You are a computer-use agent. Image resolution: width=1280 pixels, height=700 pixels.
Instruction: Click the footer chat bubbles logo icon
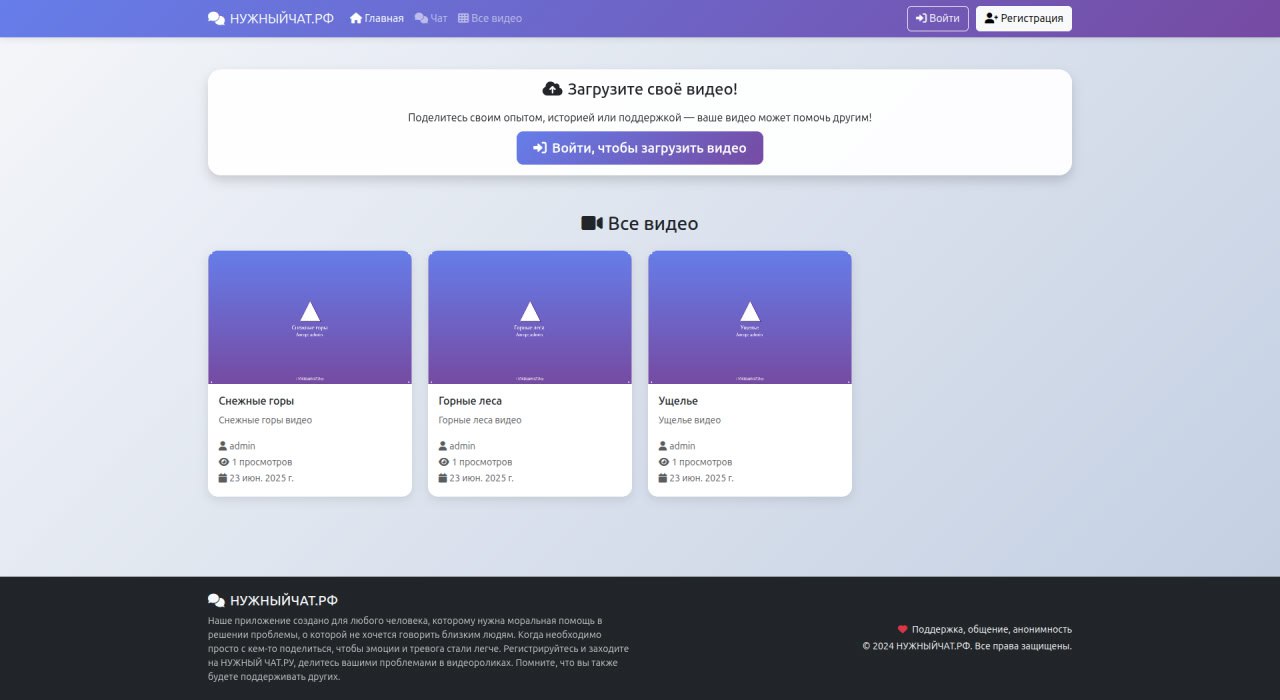(x=216, y=600)
